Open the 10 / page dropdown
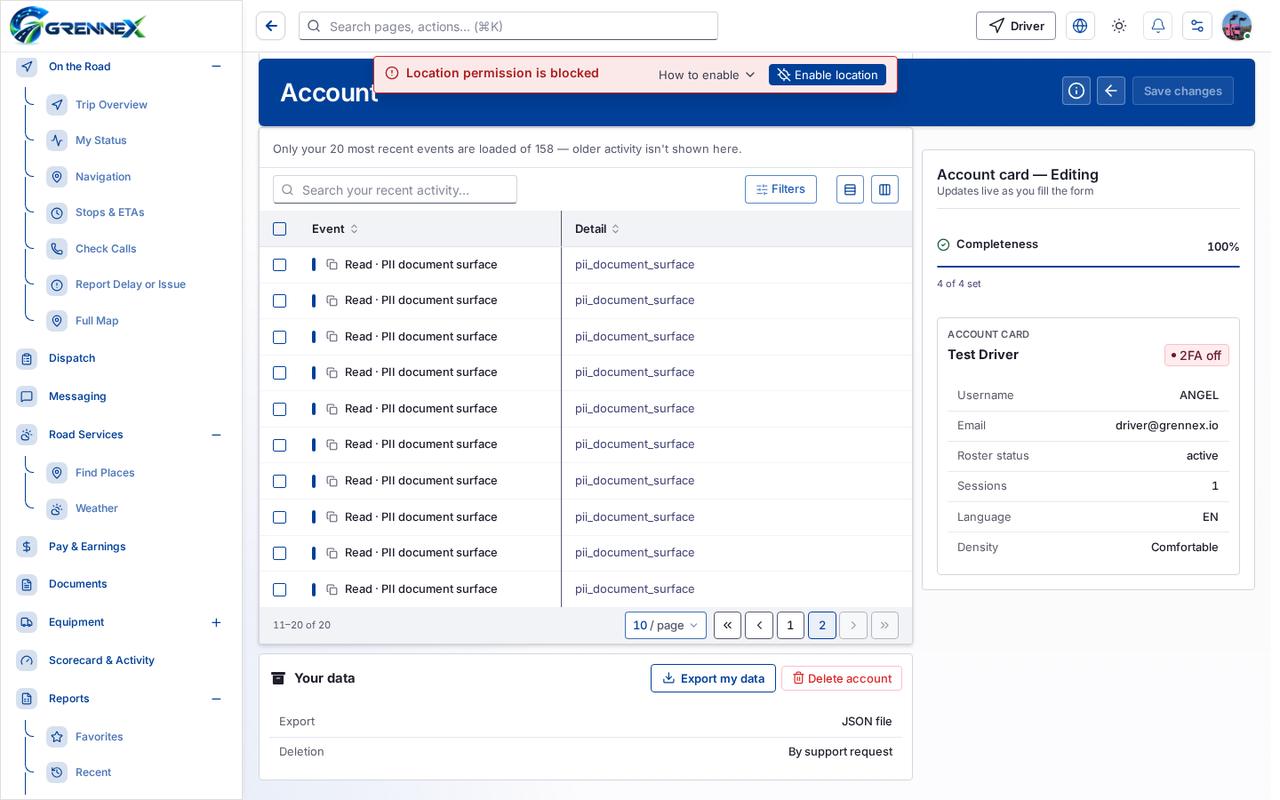 pyautogui.click(x=666, y=625)
